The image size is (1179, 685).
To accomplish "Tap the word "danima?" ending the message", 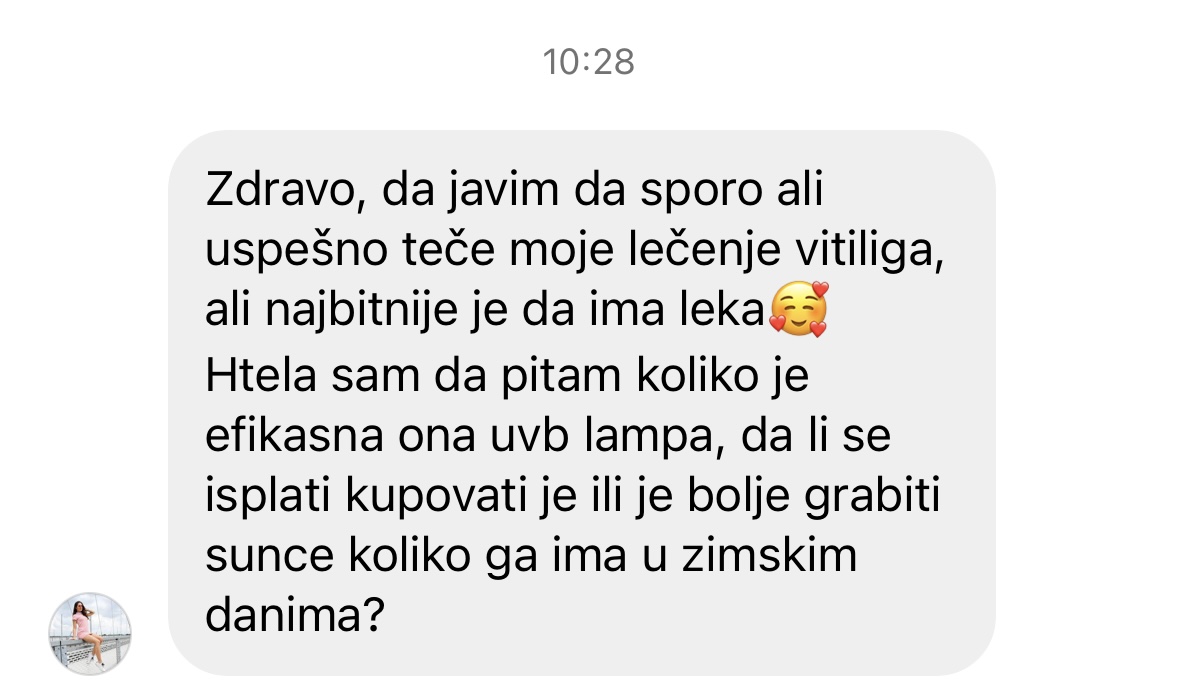I will (295, 615).
